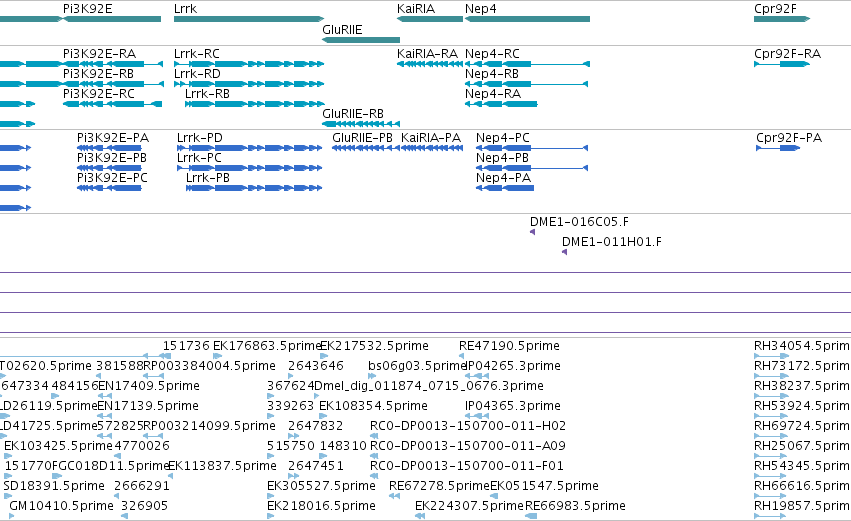Select EST EK217532.5prime
The image size is (851, 521).
[x=374, y=346]
